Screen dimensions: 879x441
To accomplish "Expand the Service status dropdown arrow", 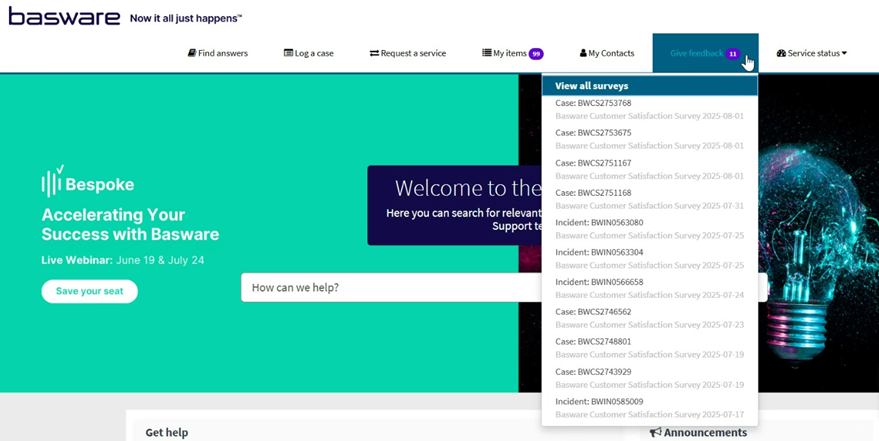I will [x=844, y=53].
